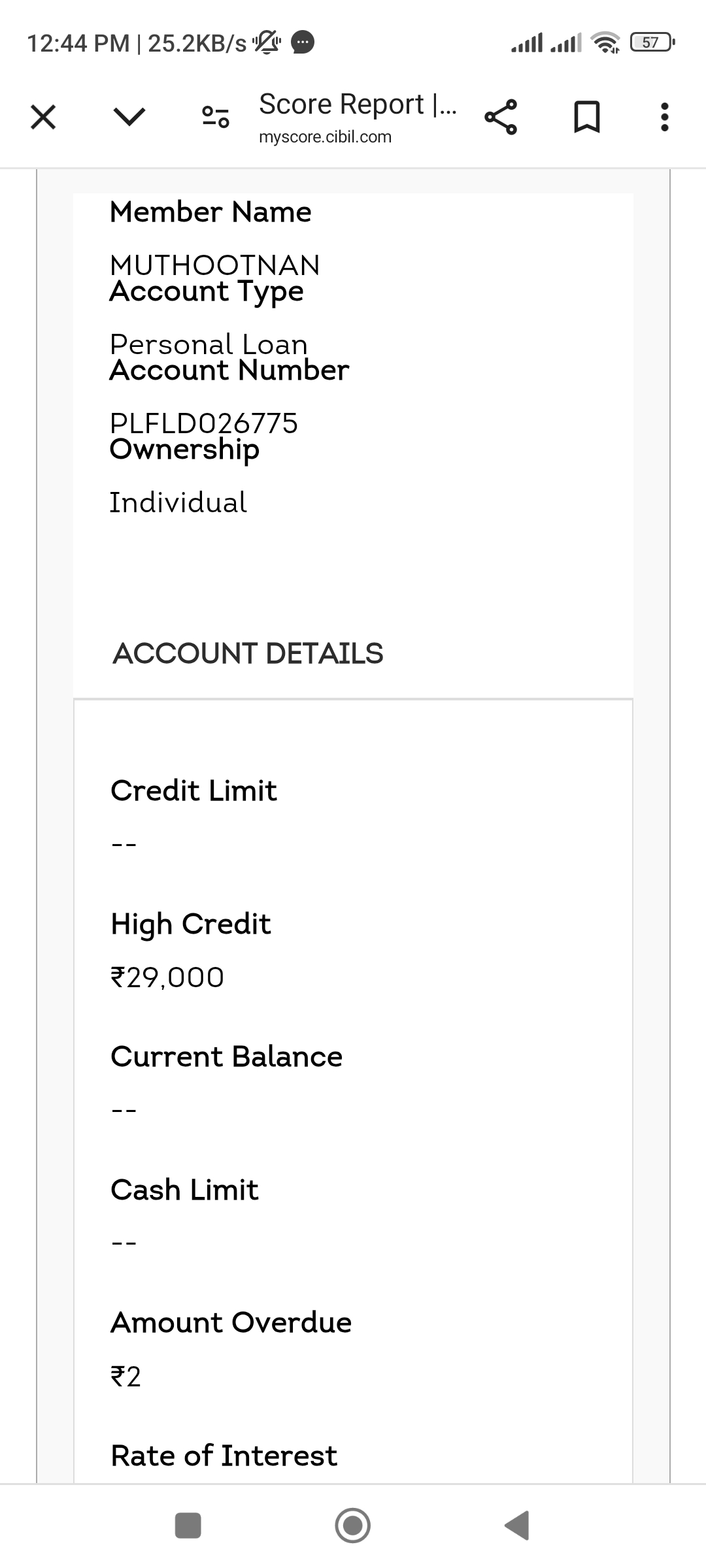Tap the ACCOUNT DETAILS section header

click(x=248, y=653)
